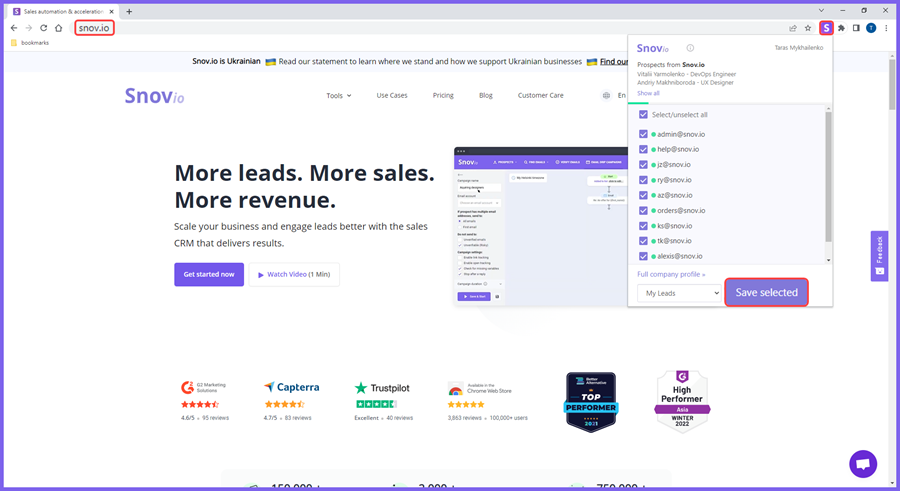
Task: Click Get started now
Action: tap(209, 275)
